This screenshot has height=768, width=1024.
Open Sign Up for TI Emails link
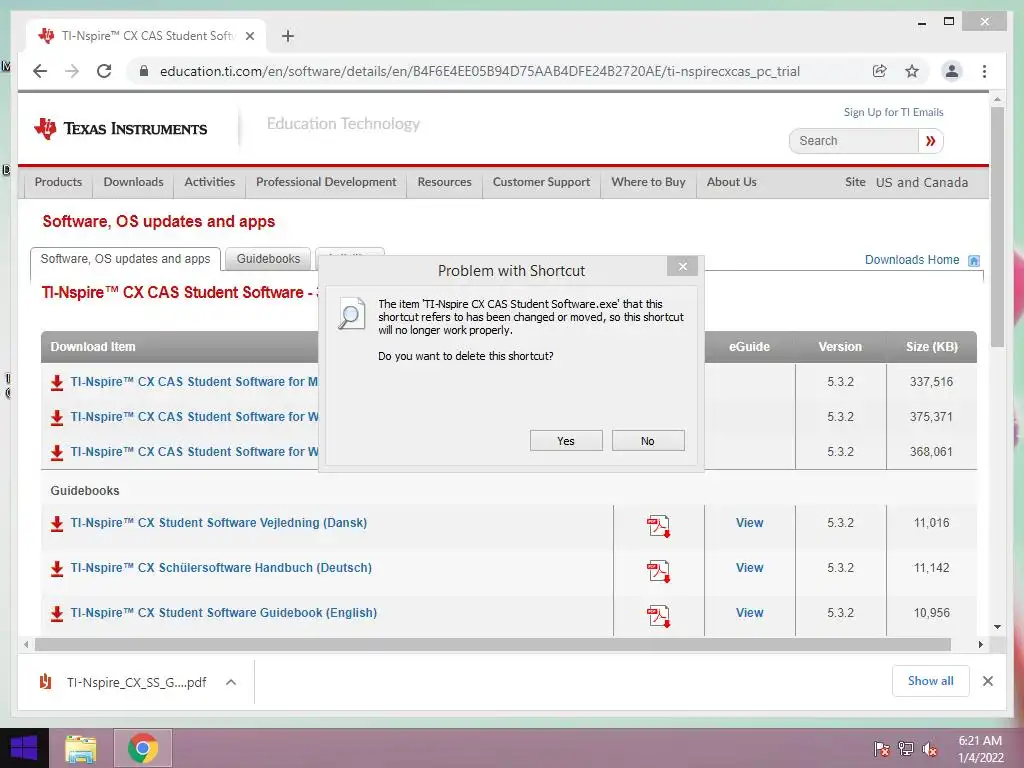pos(893,112)
